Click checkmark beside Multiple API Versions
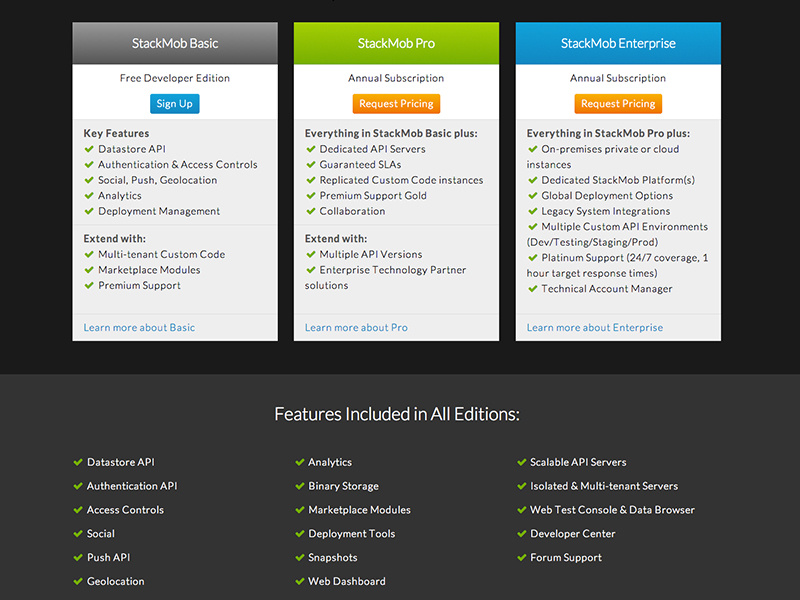This screenshot has width=800, height=600. pyautogui.click(x=311, y=254)
